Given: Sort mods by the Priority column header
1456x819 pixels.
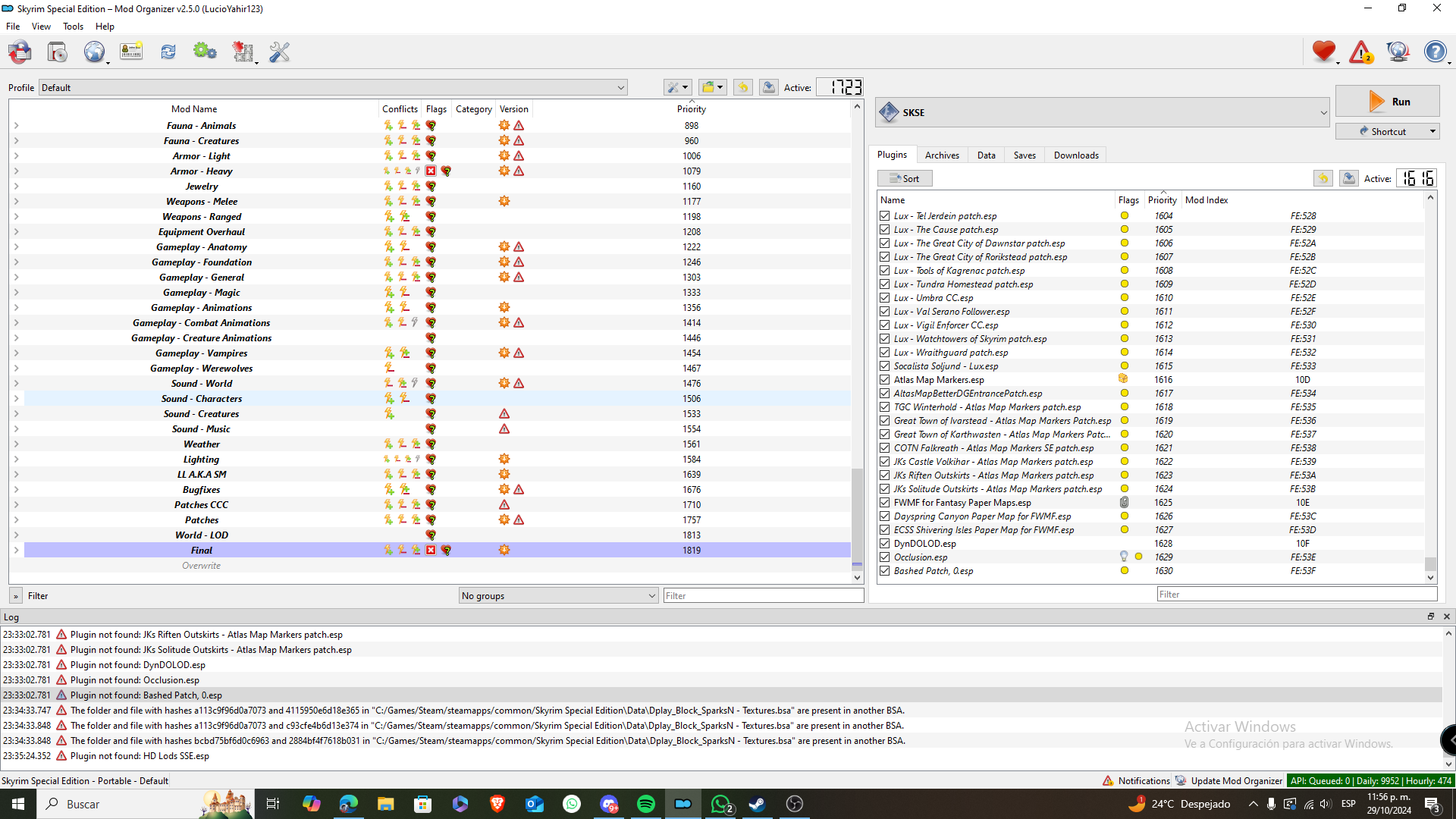Looking at the screenshot, I should click(x=692, y=109).
